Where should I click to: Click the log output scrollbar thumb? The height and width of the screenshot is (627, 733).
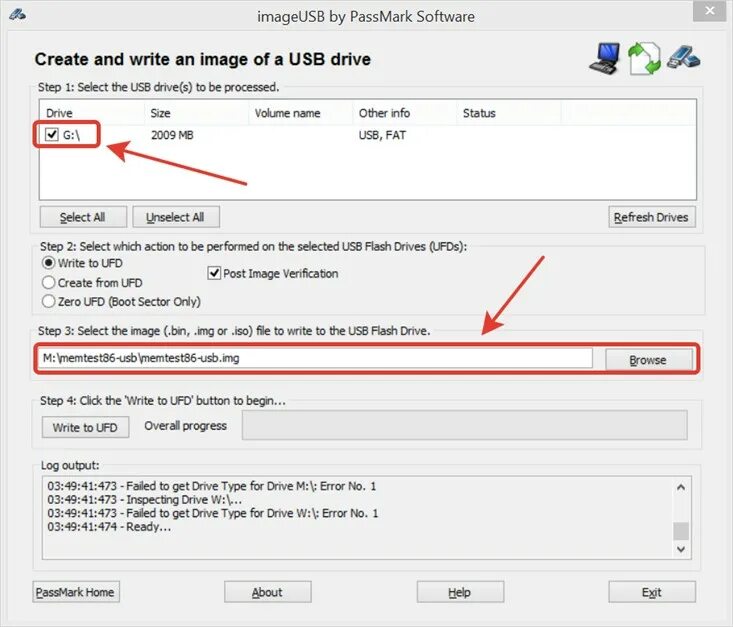point(681,531)
